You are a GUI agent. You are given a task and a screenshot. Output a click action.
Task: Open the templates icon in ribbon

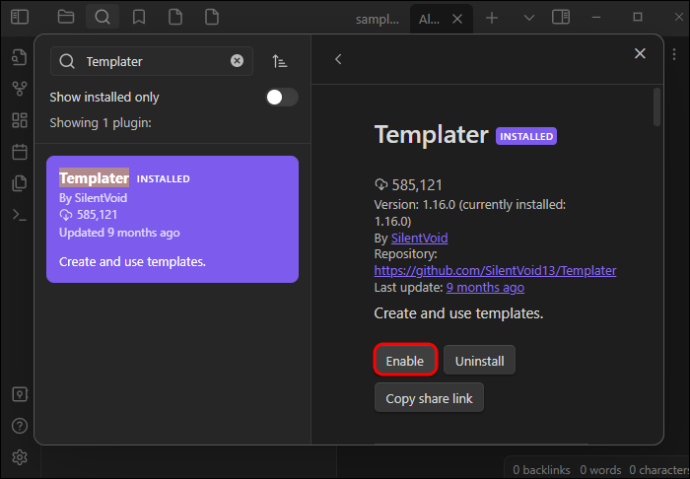(x=19, y=183)
